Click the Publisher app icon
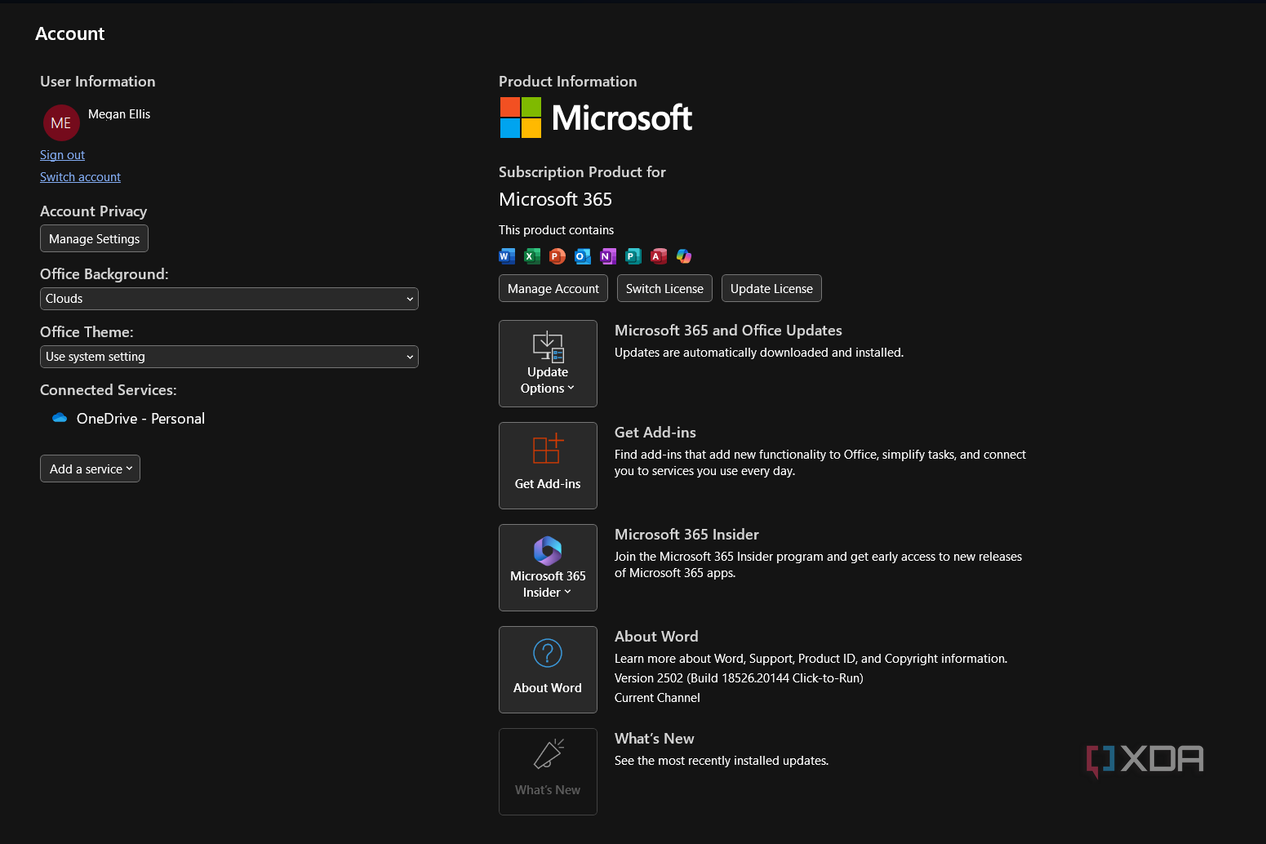 pos(633,256)
